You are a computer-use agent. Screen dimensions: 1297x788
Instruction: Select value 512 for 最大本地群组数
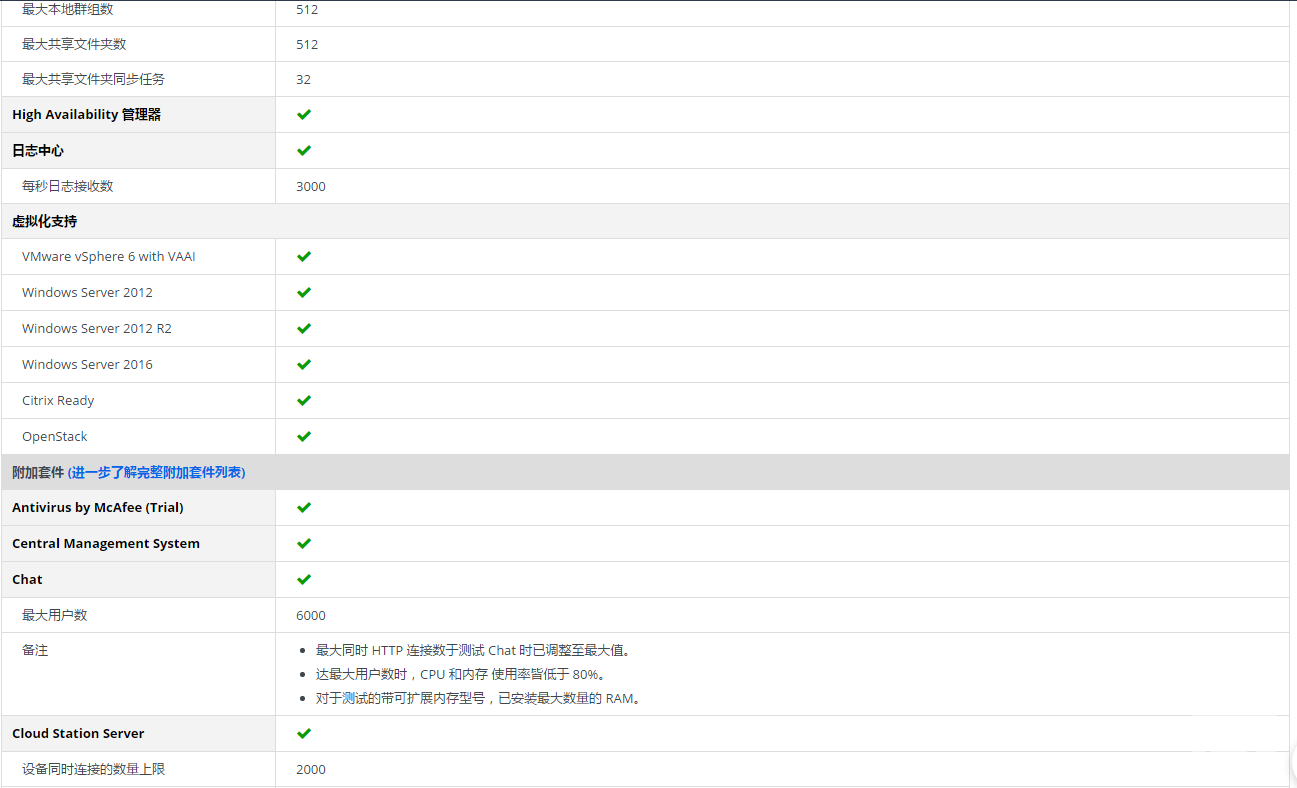307,9
